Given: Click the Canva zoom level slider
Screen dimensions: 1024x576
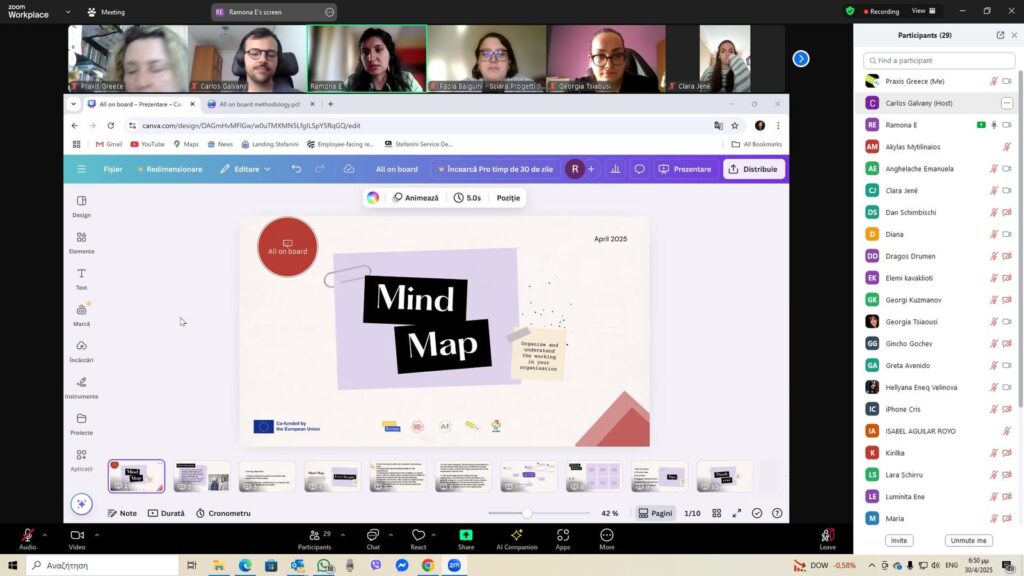Looking at the screenshot, I should click(x=527, y=513).
